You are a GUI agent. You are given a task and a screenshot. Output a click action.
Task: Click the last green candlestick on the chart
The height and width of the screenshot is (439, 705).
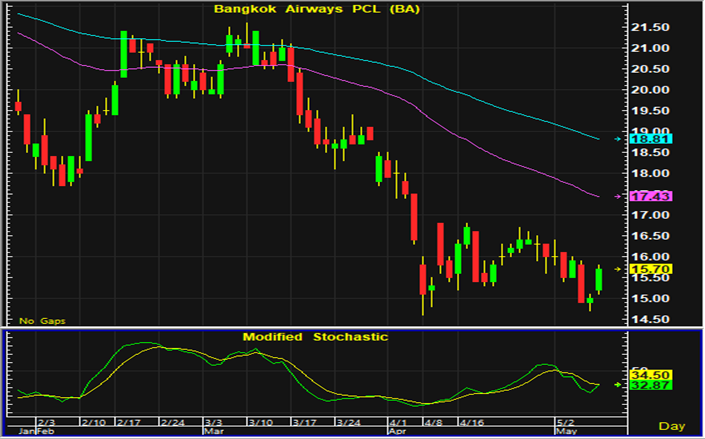[x=599, y=280]
